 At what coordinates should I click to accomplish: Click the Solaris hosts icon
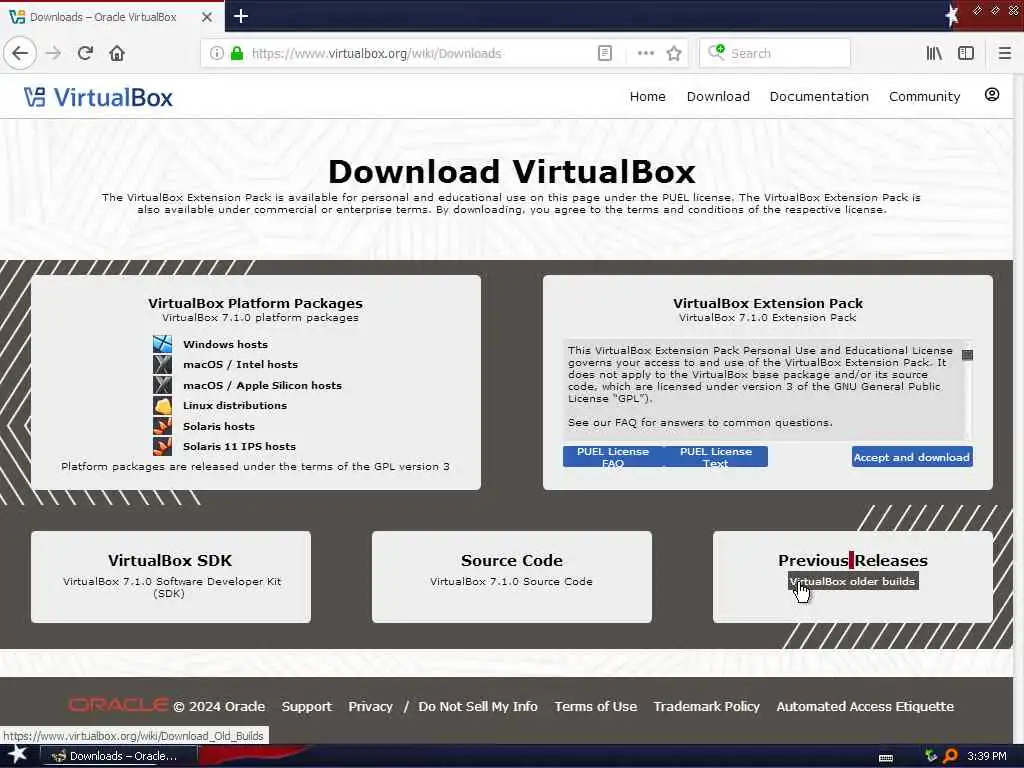click(x=162, y=426)
